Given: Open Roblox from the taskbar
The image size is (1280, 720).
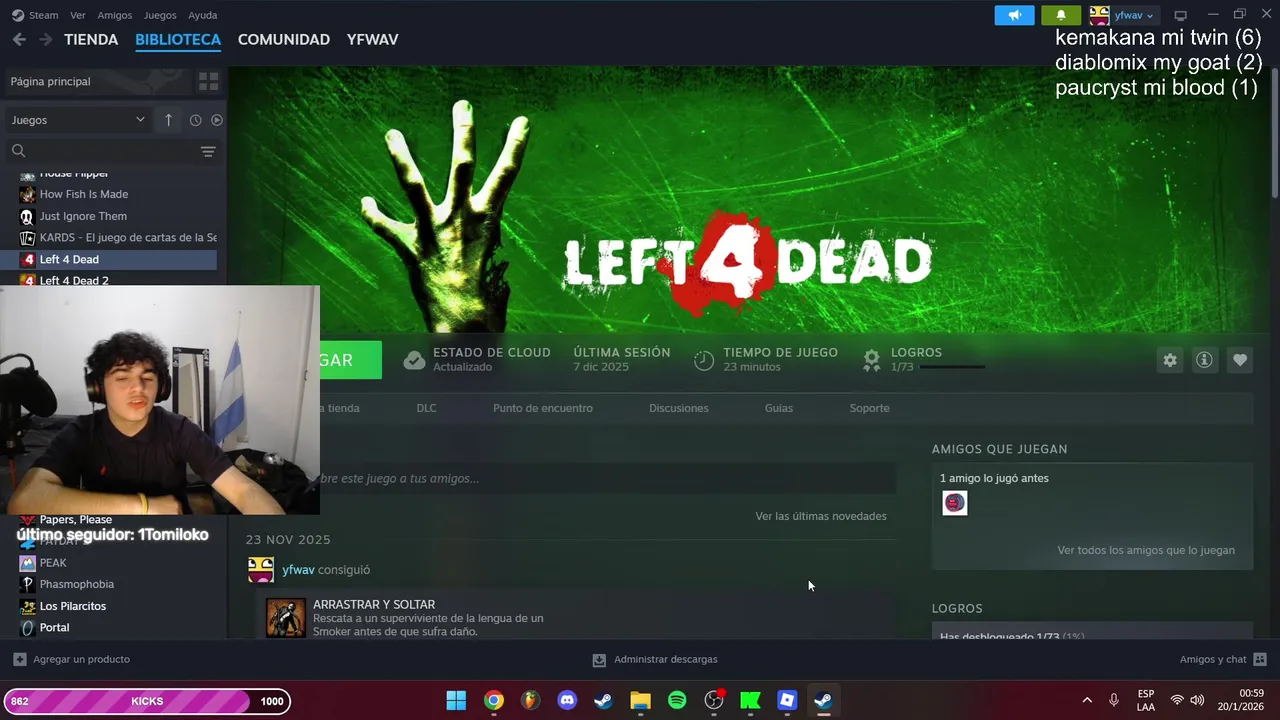Looking at the screenshot, I should click(787, 701).
